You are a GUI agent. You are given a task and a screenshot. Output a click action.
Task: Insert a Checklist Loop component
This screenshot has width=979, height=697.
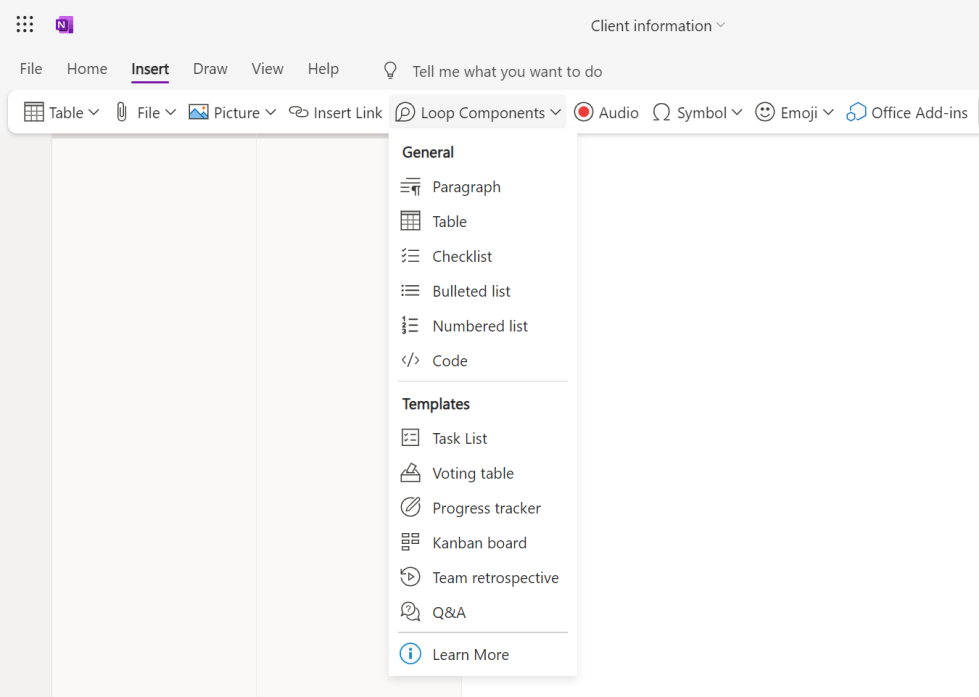click(x=462, y=256)
